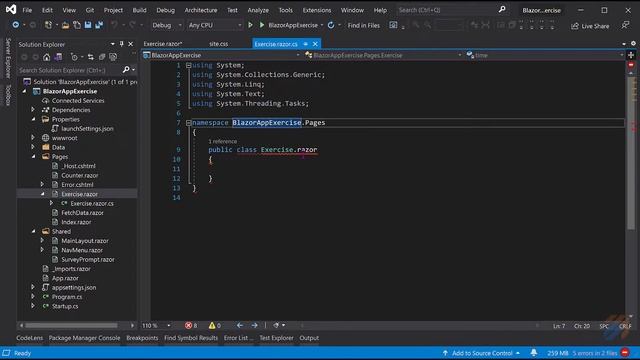Open the Extensions menu
Image resolution: width=640 pixels, height=360 pixels.
pos(317,10)
